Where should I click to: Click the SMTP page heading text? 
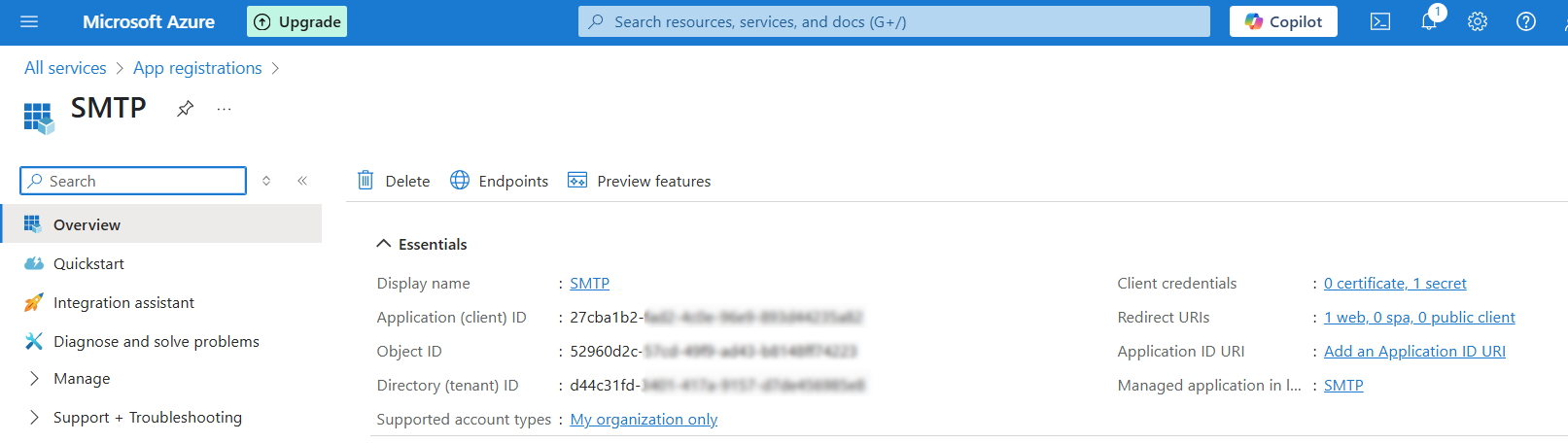[x=108, y=108]
